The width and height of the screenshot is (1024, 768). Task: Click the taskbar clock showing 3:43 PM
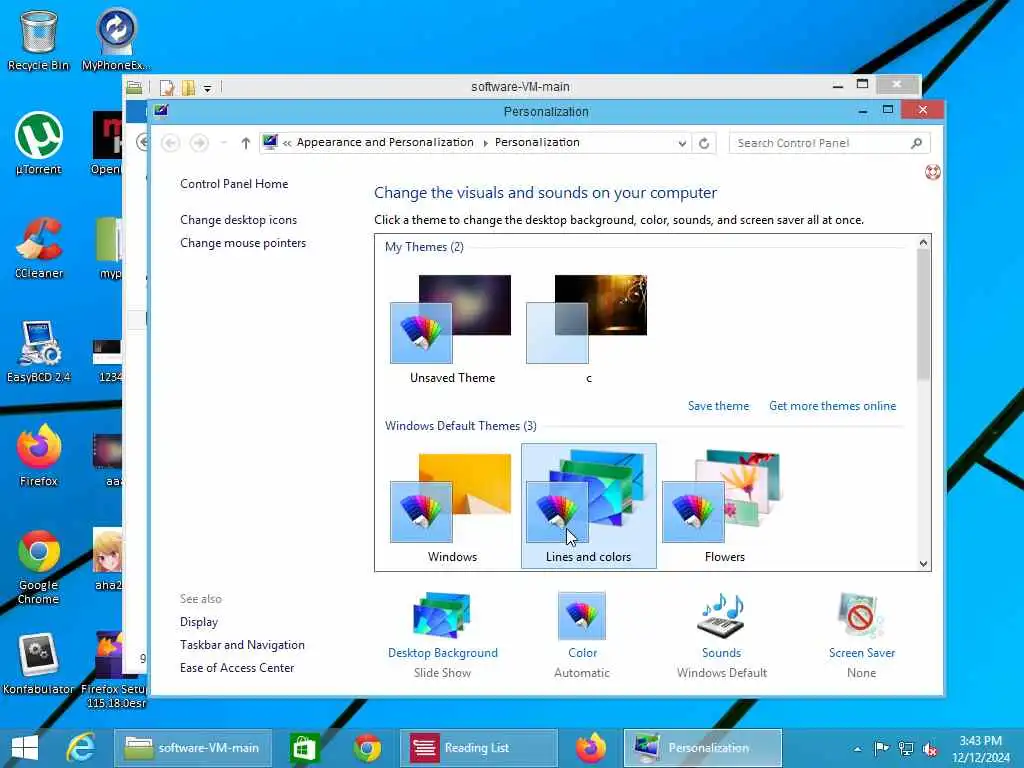point(980,748)
